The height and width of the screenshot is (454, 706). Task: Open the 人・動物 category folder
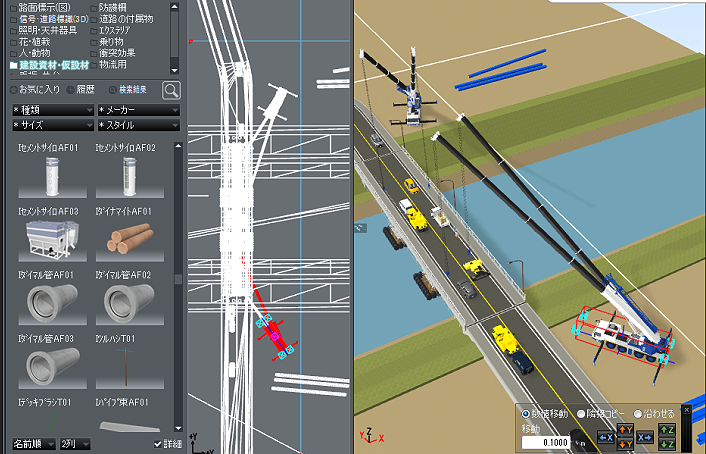coord(36,53)
